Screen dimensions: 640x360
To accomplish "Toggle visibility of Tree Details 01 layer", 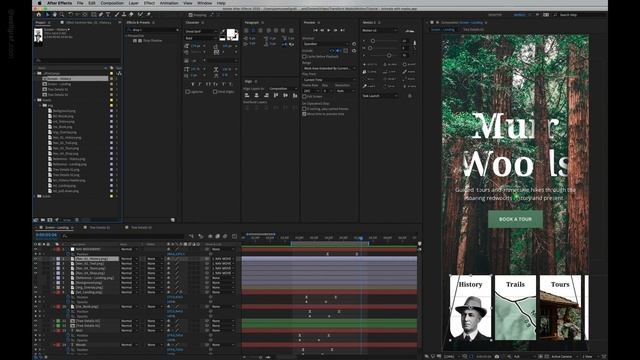I will pos(36,321).
